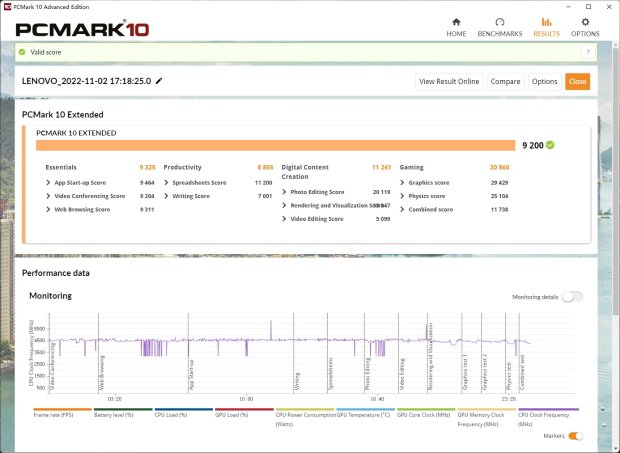Click Frame rate (FPS) legend swatch
The image size is (620, 453).
[x=62, y=410]
